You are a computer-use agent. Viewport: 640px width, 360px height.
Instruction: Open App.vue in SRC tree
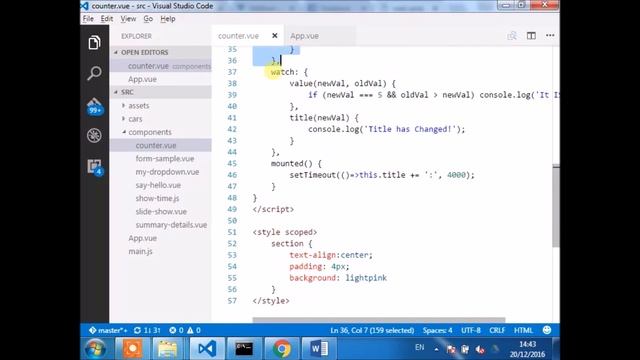pos(142,238)
